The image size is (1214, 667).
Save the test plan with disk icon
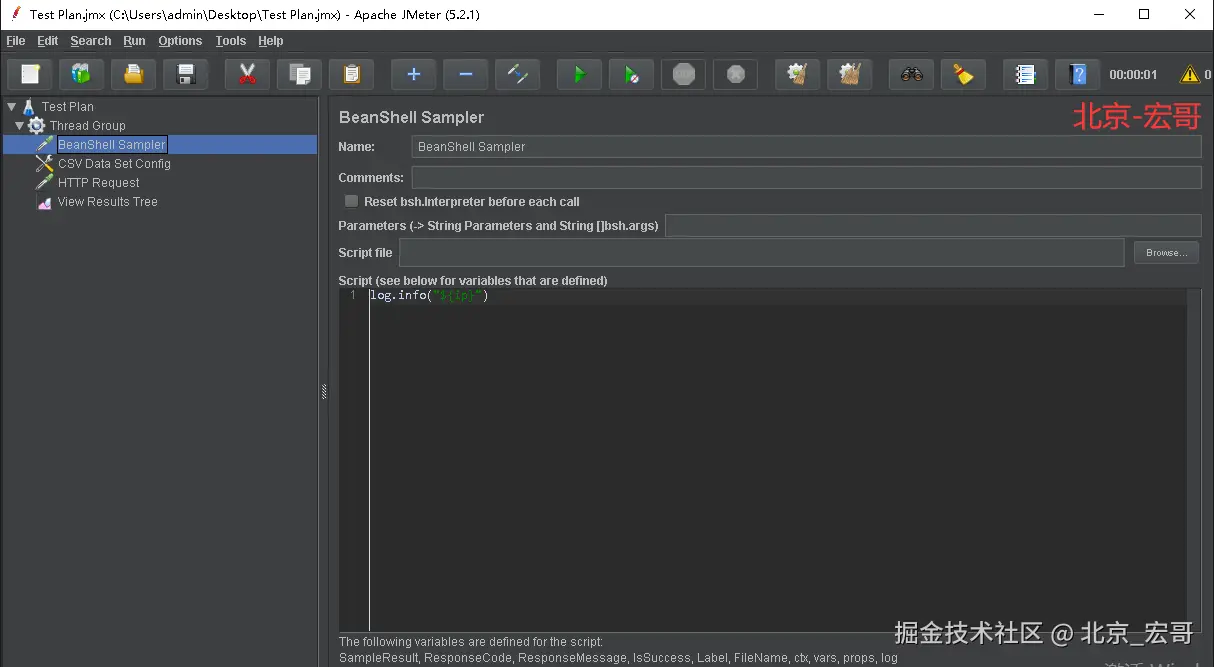pyautogui.click(x=186, y=74)
